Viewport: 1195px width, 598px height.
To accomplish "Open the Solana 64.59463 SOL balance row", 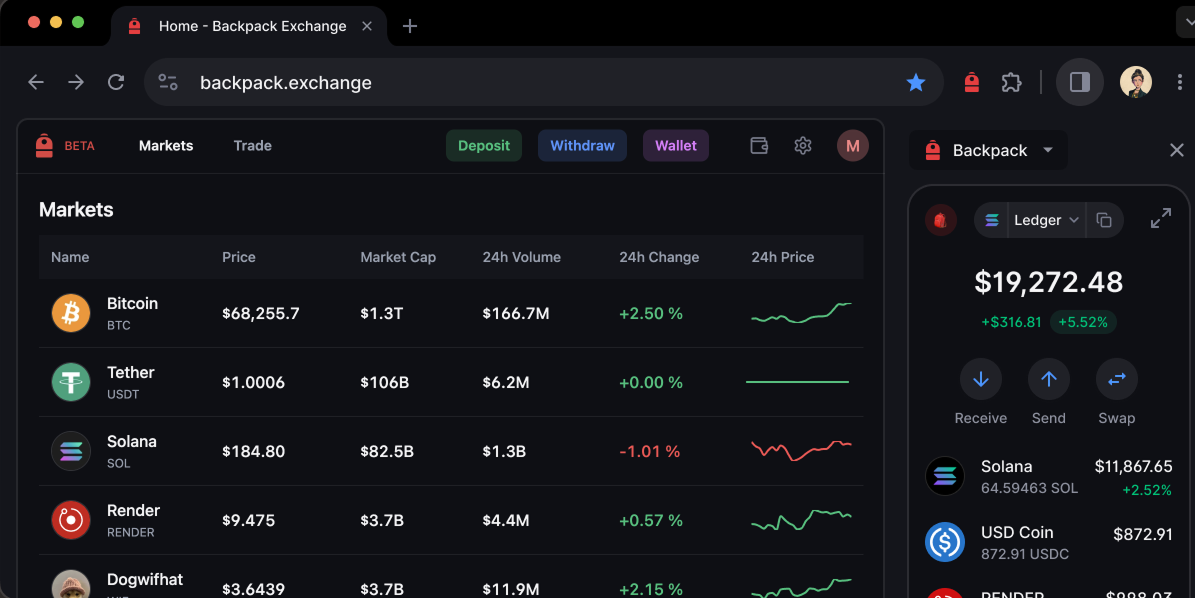I will (1049, 477).
